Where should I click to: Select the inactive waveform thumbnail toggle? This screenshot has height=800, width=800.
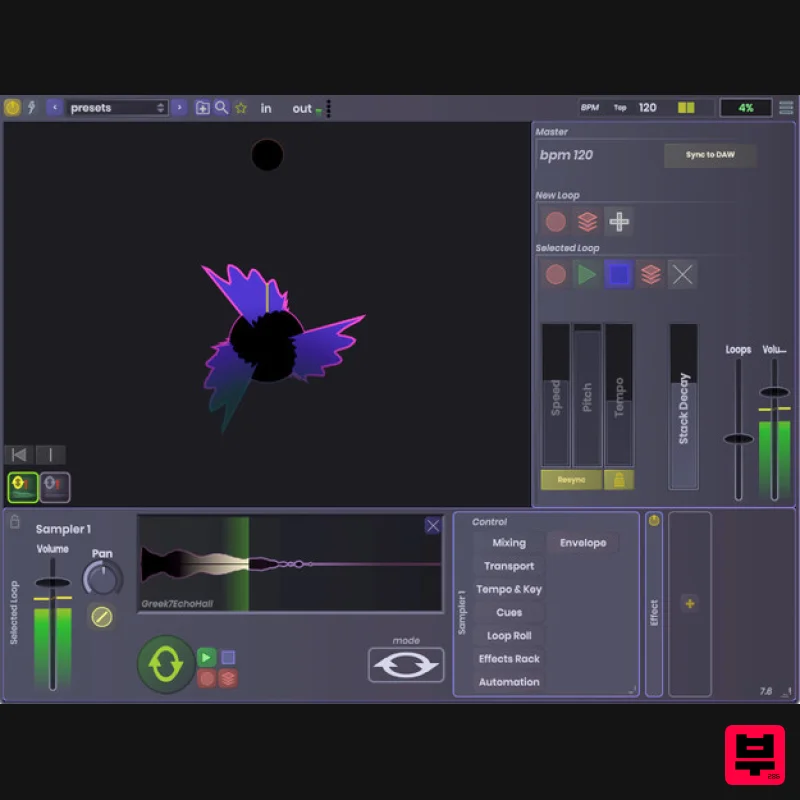coord(55,486)
